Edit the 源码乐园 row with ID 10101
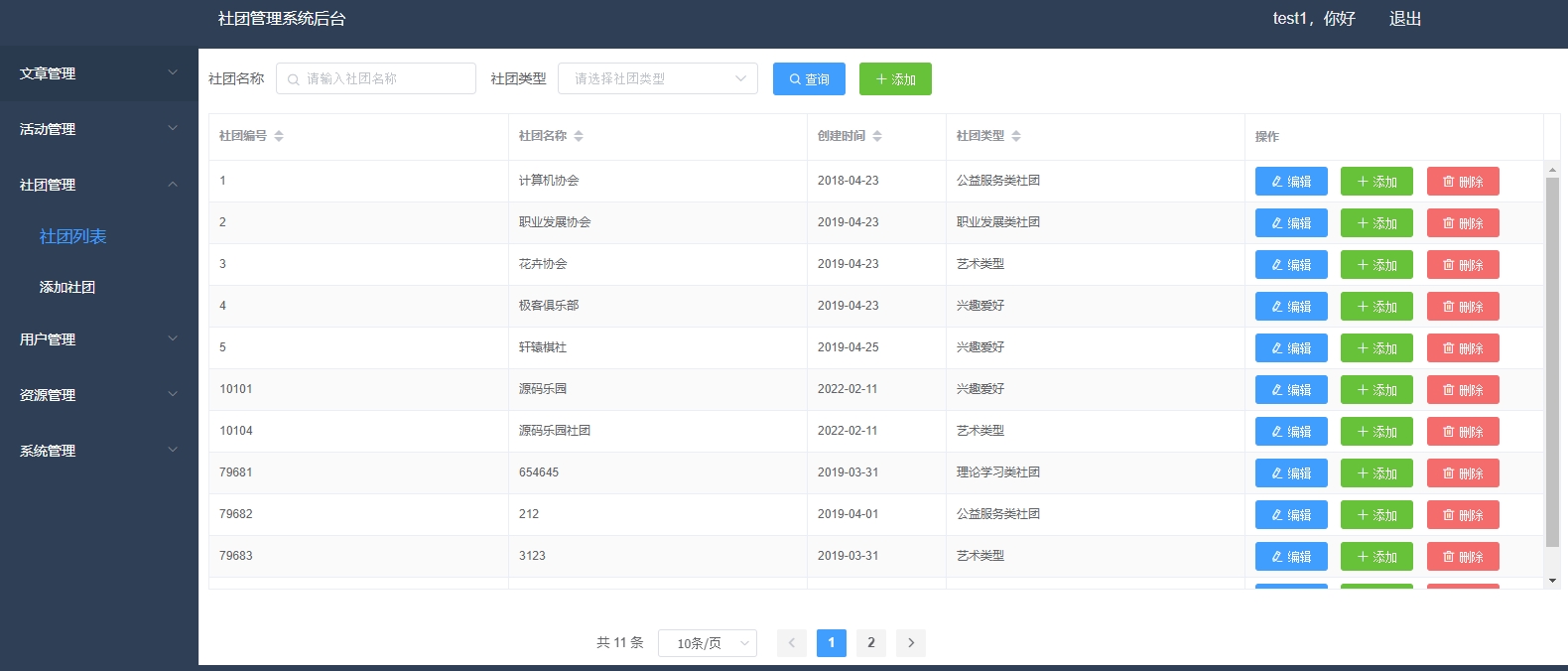 1291,390
